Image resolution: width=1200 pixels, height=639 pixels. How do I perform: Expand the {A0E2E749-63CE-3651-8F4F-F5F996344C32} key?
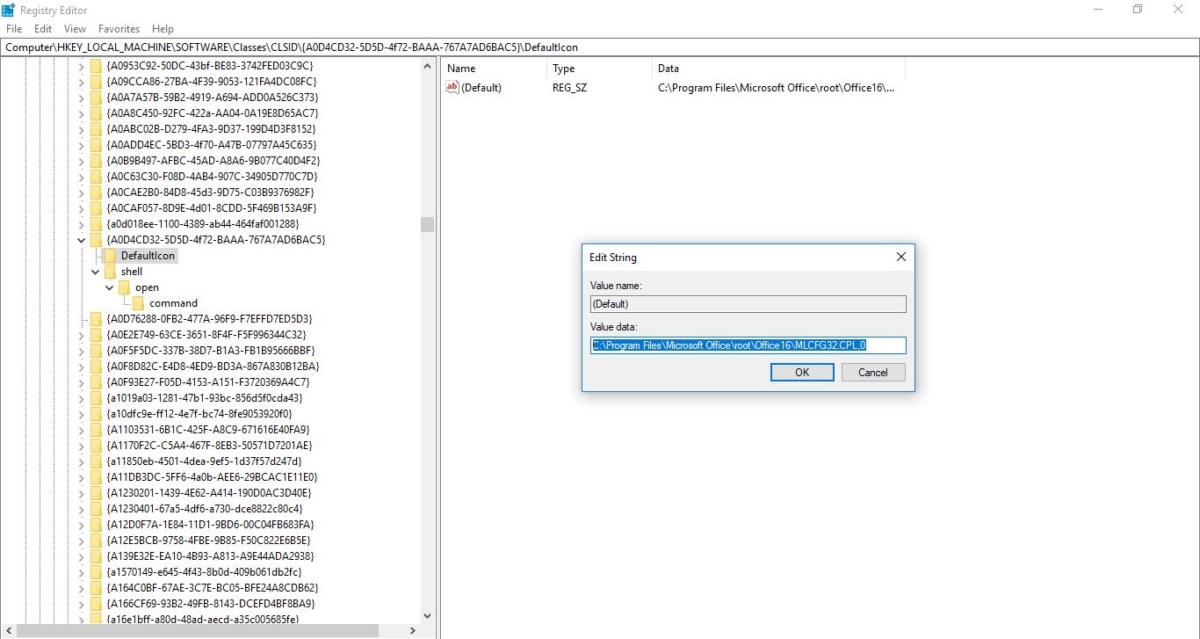79,334
